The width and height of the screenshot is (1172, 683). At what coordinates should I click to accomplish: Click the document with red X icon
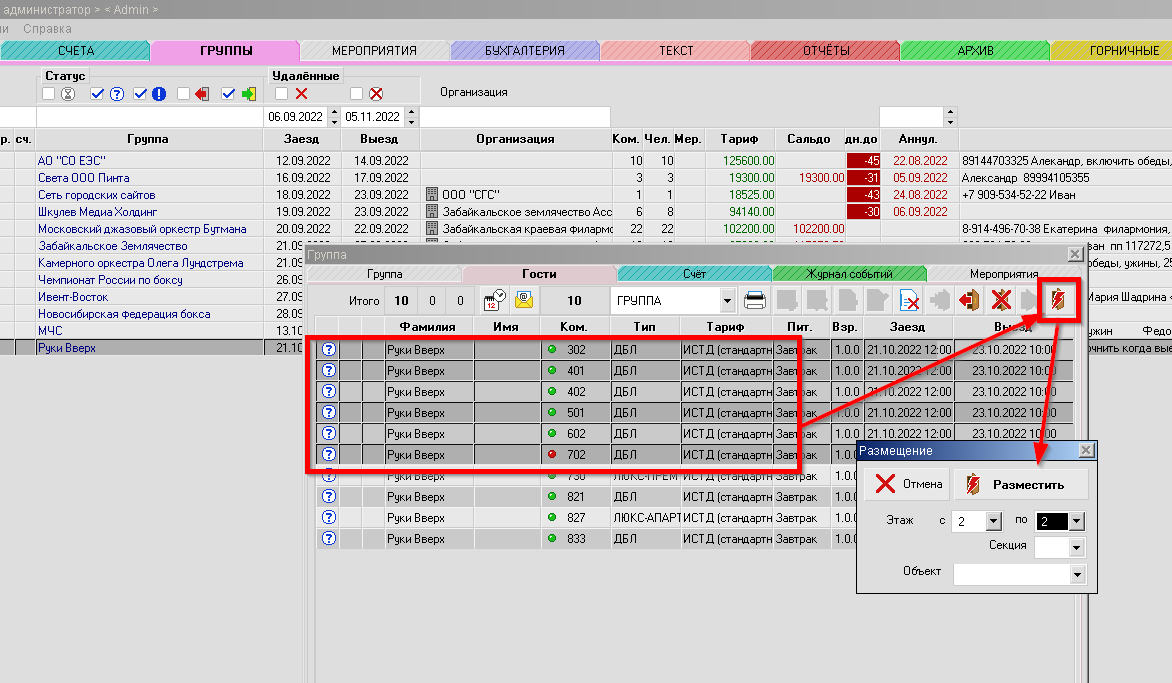(909, 300)
